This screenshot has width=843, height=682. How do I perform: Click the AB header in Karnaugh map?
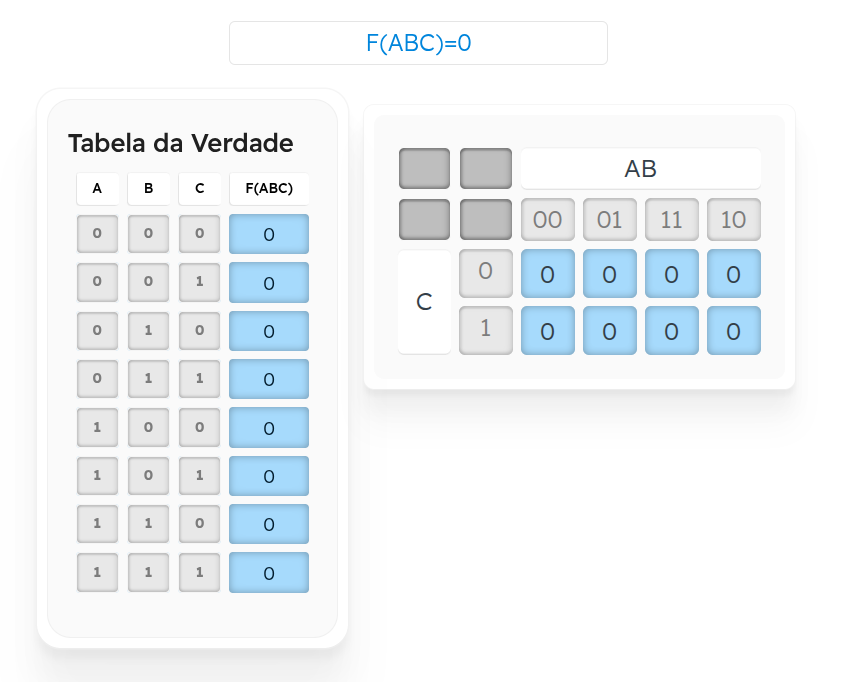641,169
